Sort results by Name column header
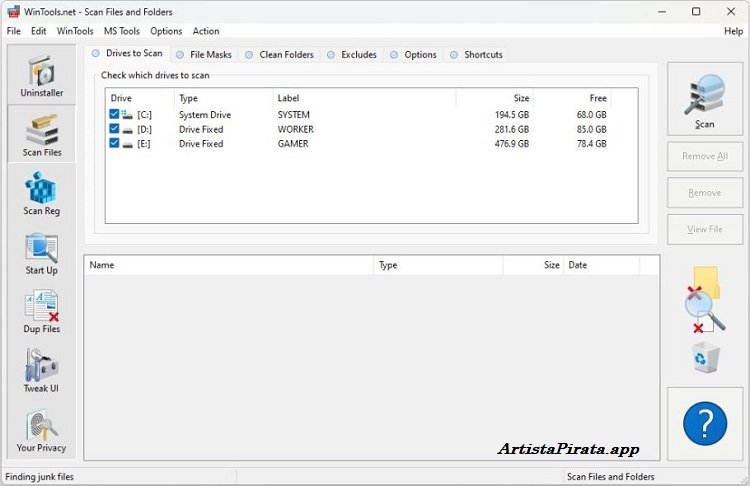 pyautogui.click(x=229, y=265)
